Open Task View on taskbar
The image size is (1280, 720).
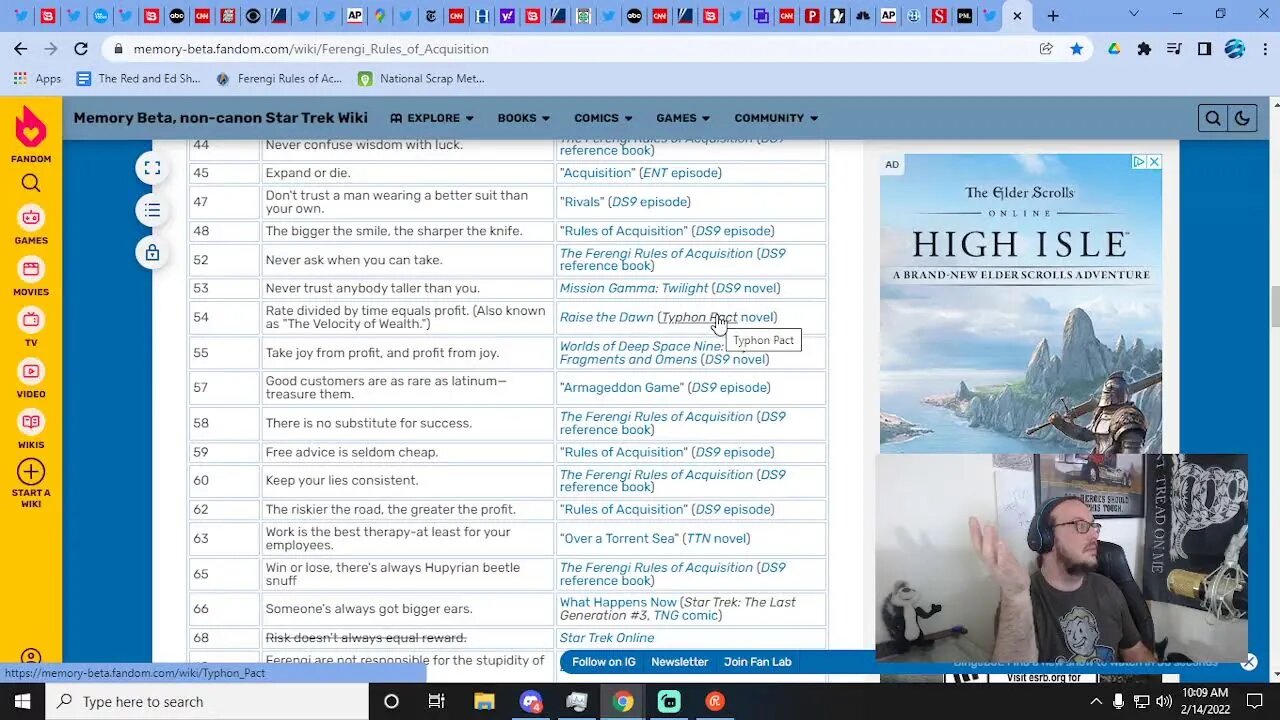pos(437,701)
